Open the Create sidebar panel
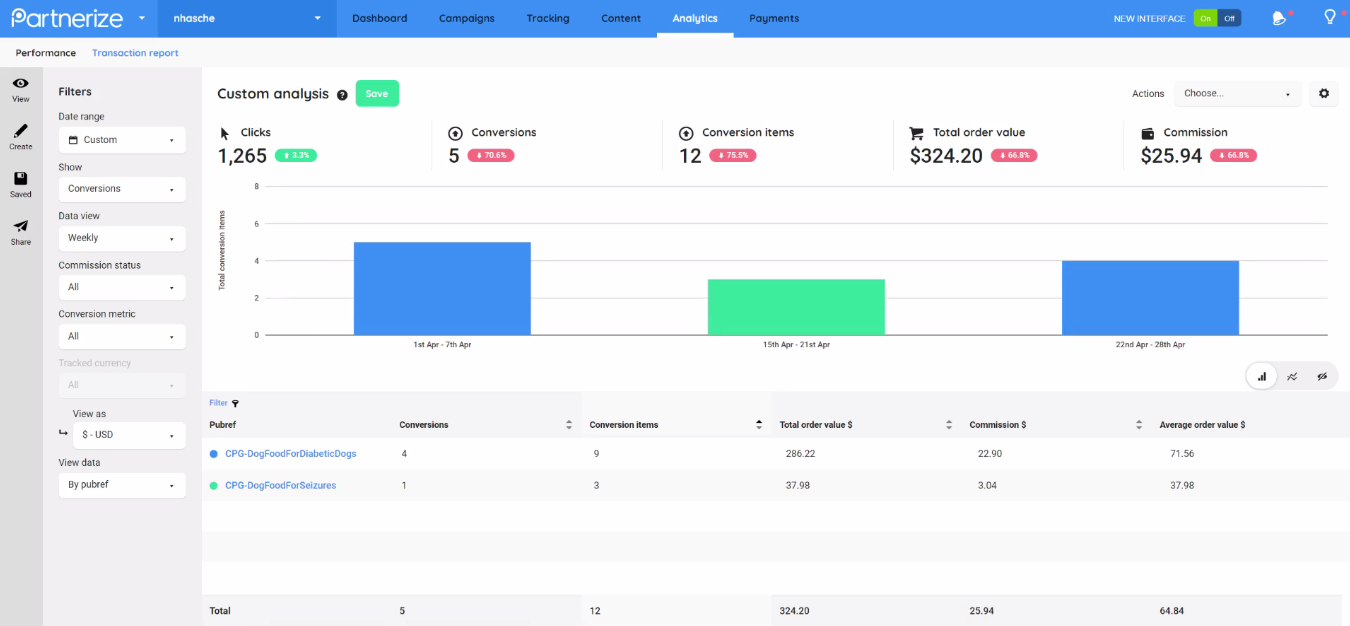This screenshot has width=1350, height=626. pyautogui.click(x=21, y=137)
